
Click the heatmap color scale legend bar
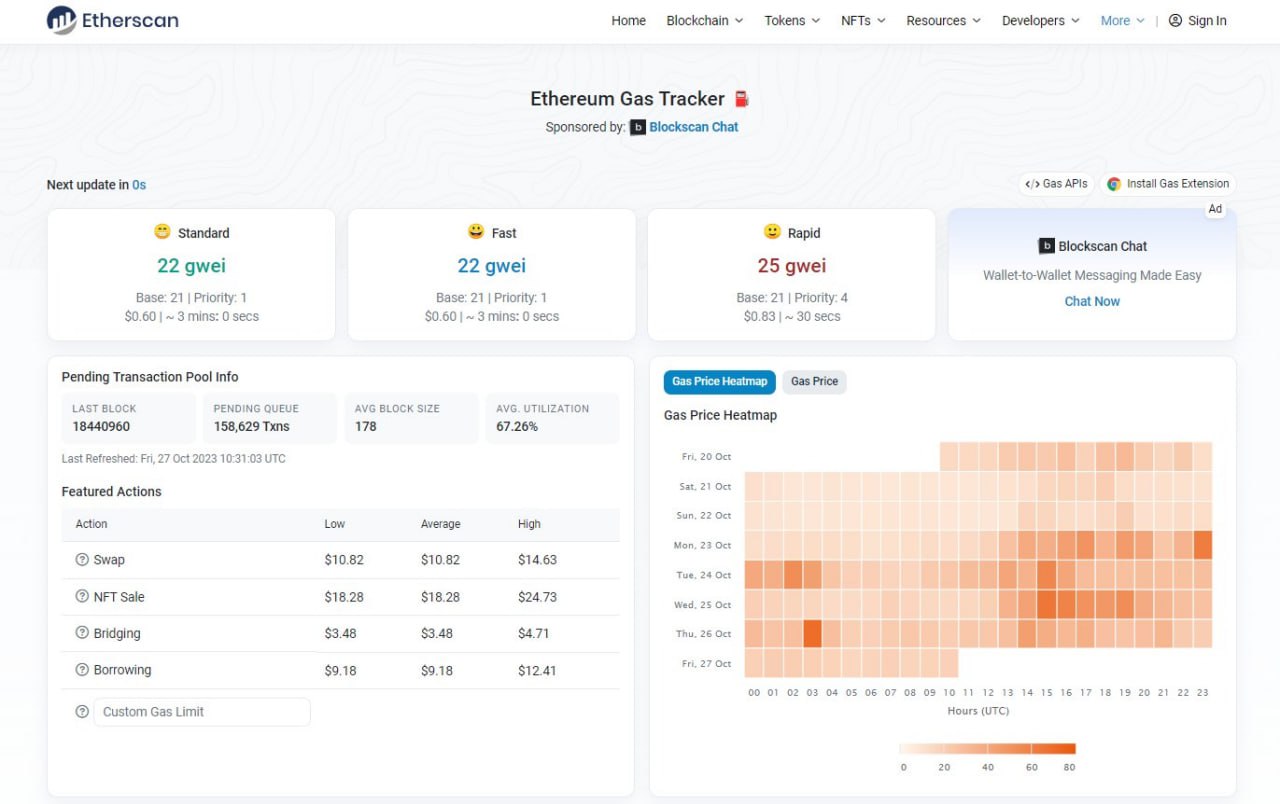(x=987, y=748)
